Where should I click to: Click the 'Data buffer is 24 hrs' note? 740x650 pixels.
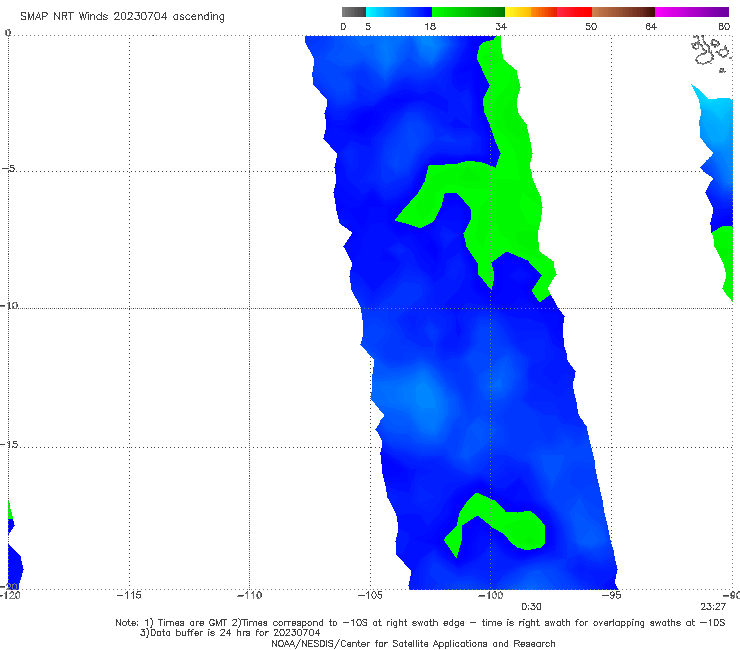pos(230,633)
